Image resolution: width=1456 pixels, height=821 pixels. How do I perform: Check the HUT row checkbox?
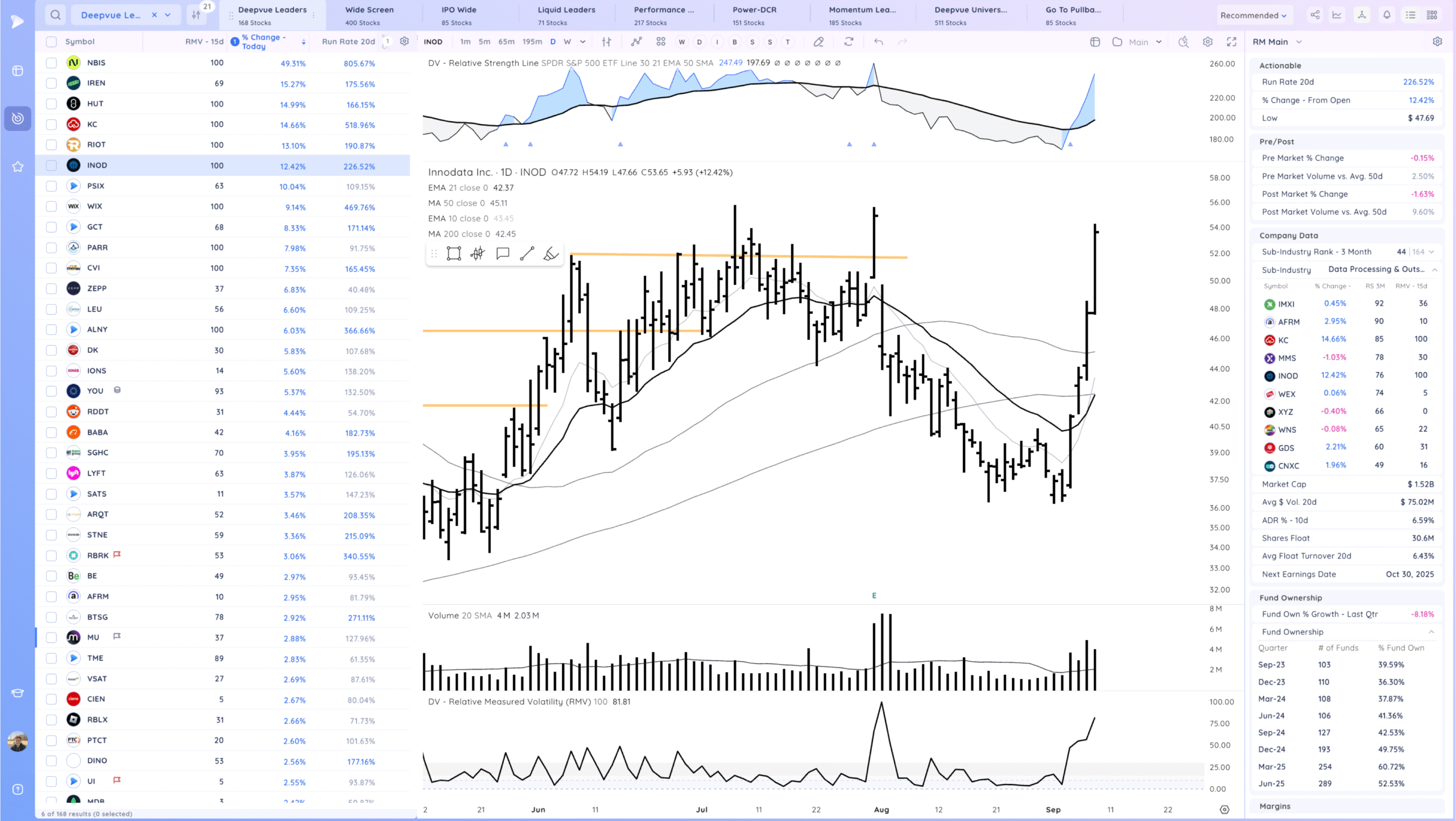pos(51,103)
